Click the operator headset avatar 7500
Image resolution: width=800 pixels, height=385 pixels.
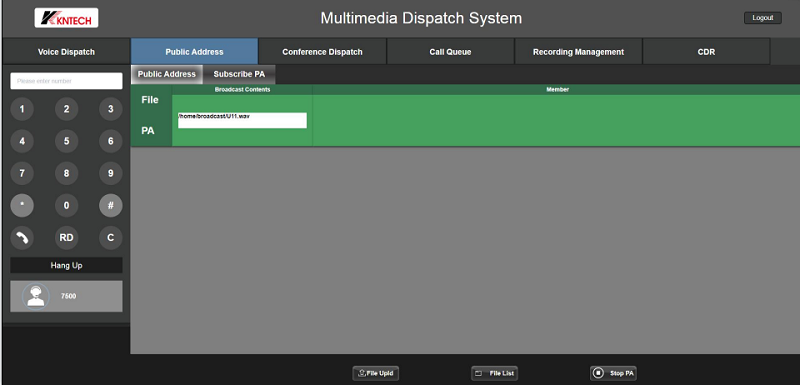pyautogui.click(x=36, y=296)
